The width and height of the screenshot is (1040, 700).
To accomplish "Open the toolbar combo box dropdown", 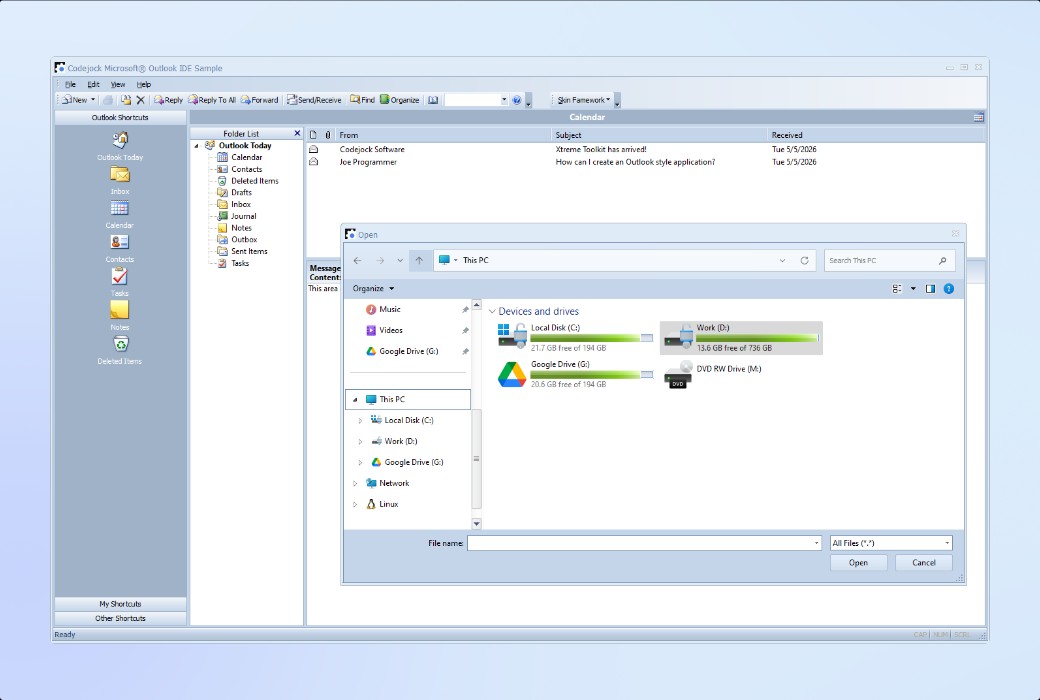I will pyautogui.click(x=503, y=100).
